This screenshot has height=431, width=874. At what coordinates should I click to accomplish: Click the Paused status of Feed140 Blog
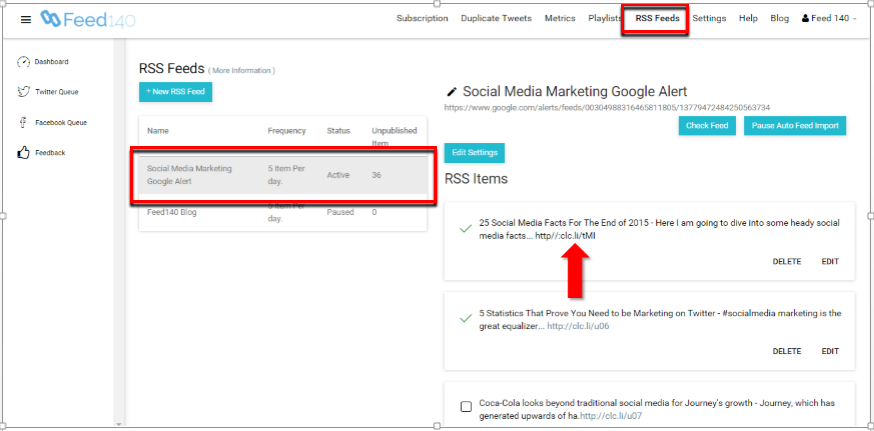[x=340, y=212]
